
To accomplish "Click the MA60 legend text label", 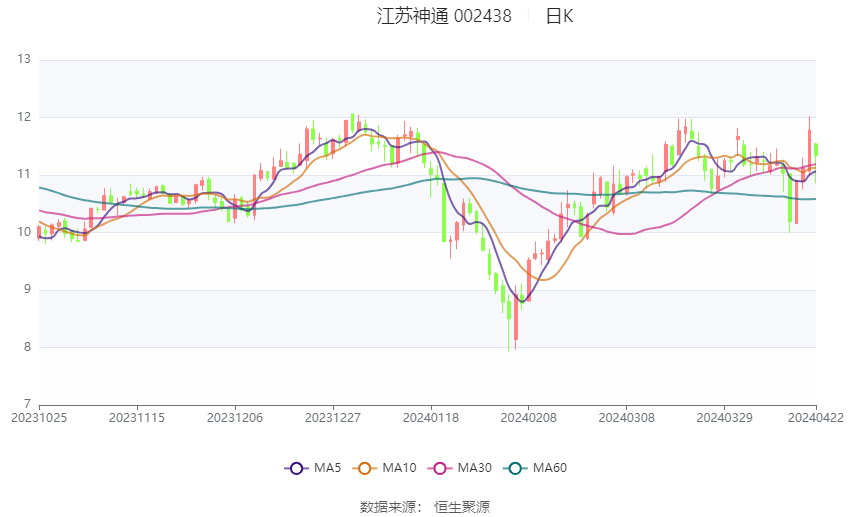I will [x=550, y=468].
